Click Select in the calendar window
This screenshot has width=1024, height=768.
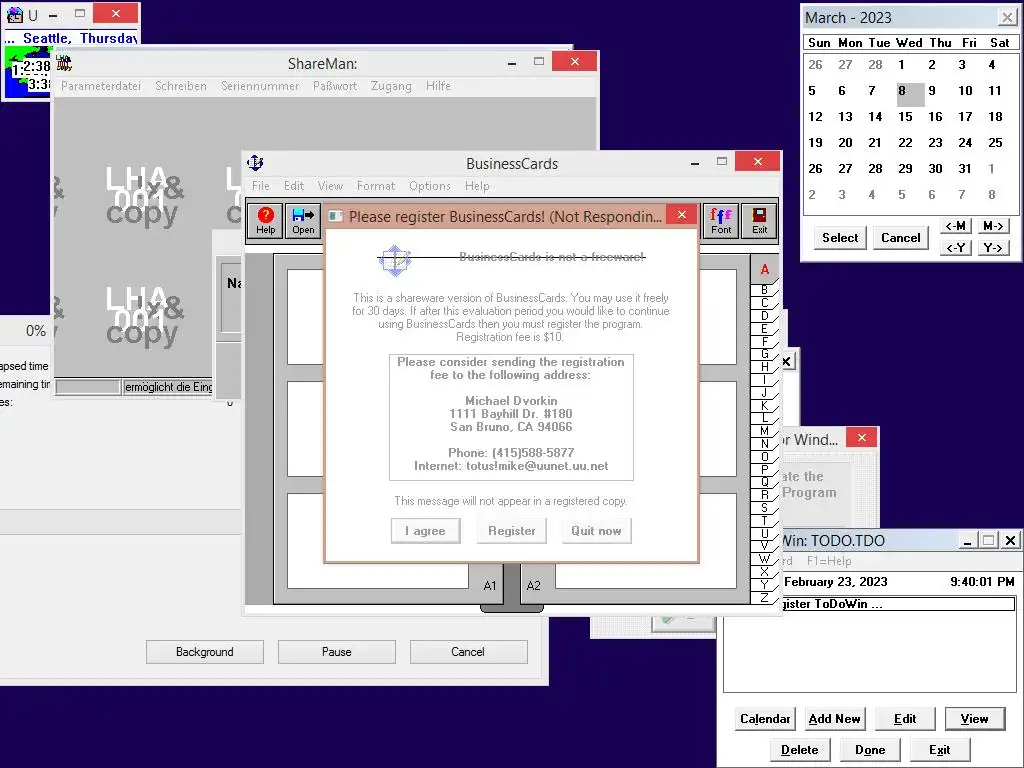point(840,238)
